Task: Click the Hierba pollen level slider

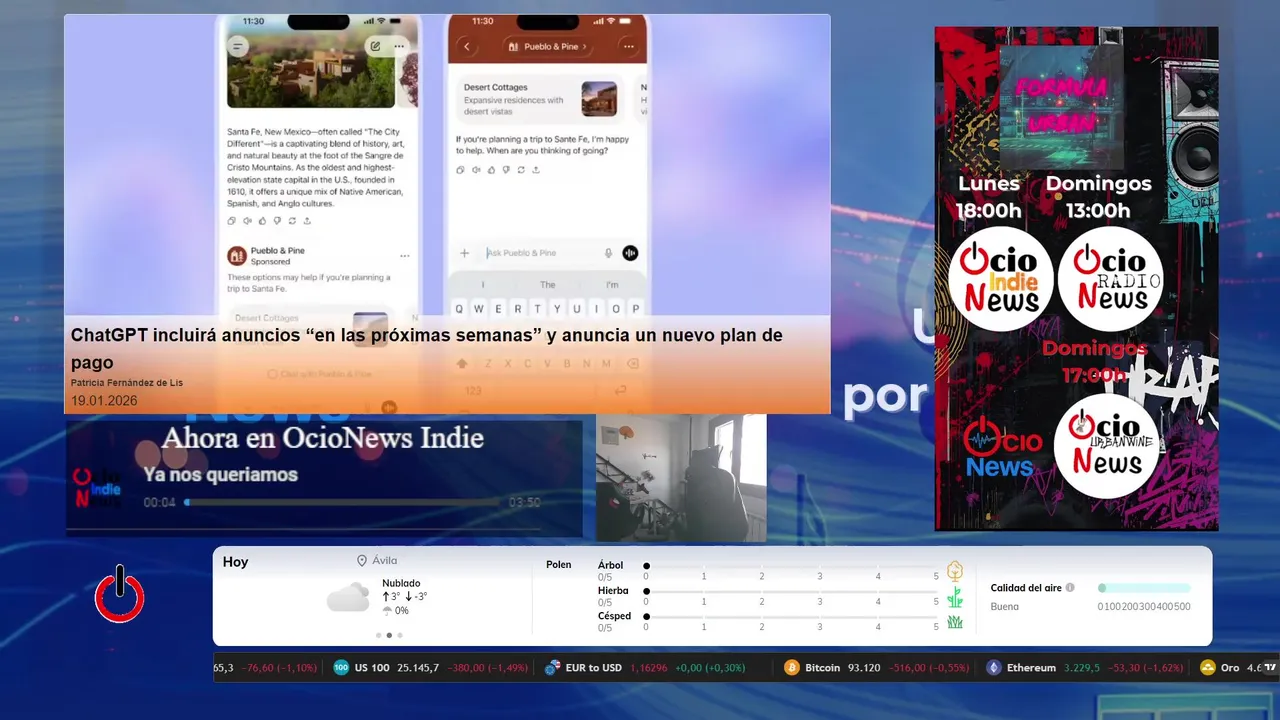Action: click(792, 591)
